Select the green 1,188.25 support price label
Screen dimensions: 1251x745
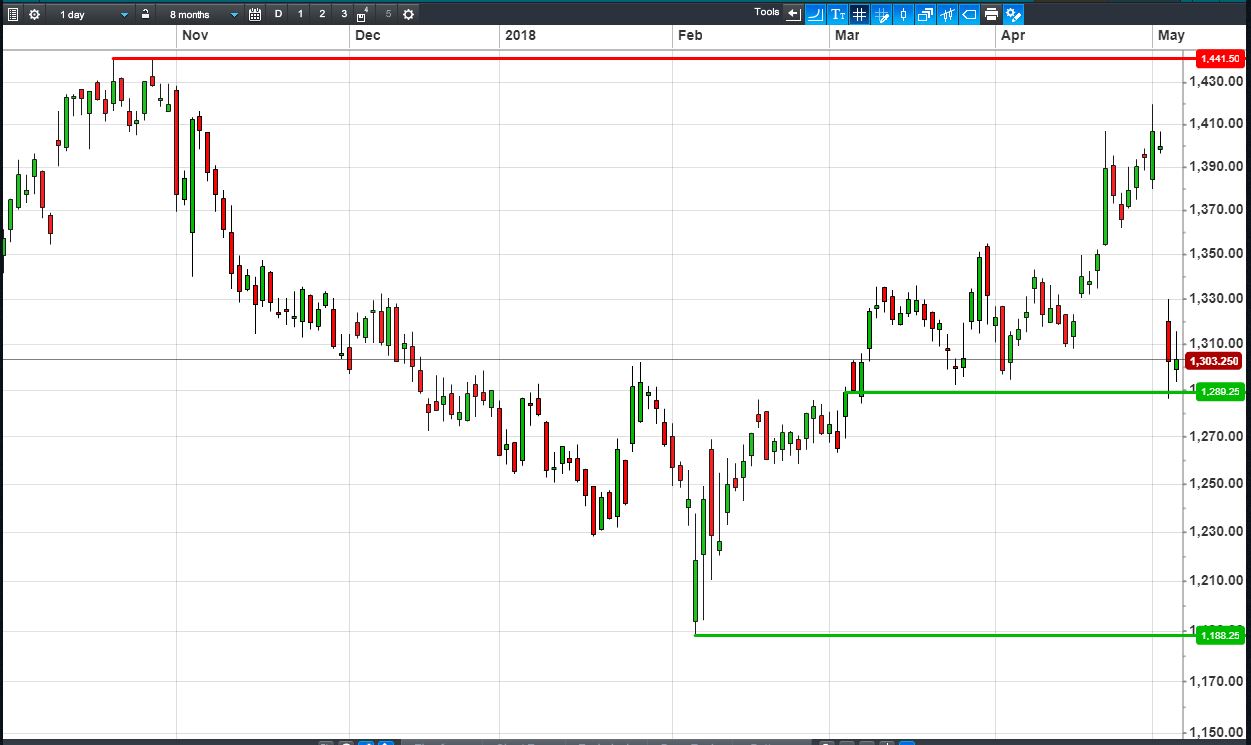[x=1220, y=635]
